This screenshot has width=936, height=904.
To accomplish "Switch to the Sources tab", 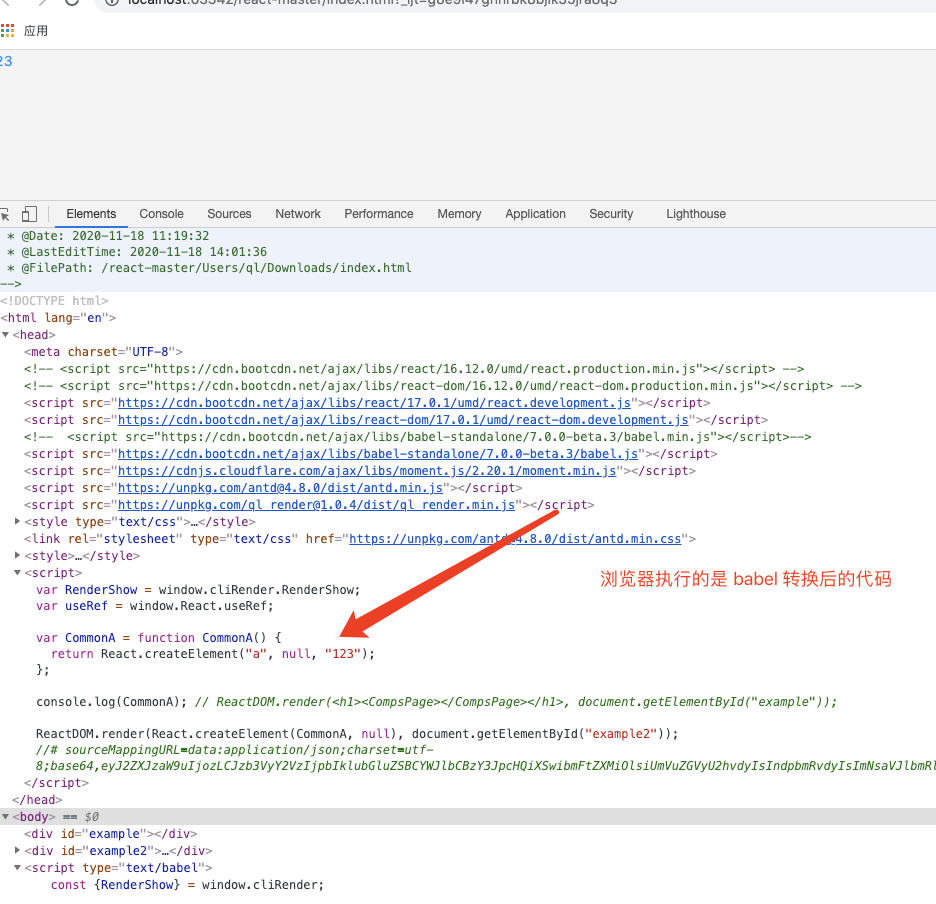I will [x=229, y=214].
